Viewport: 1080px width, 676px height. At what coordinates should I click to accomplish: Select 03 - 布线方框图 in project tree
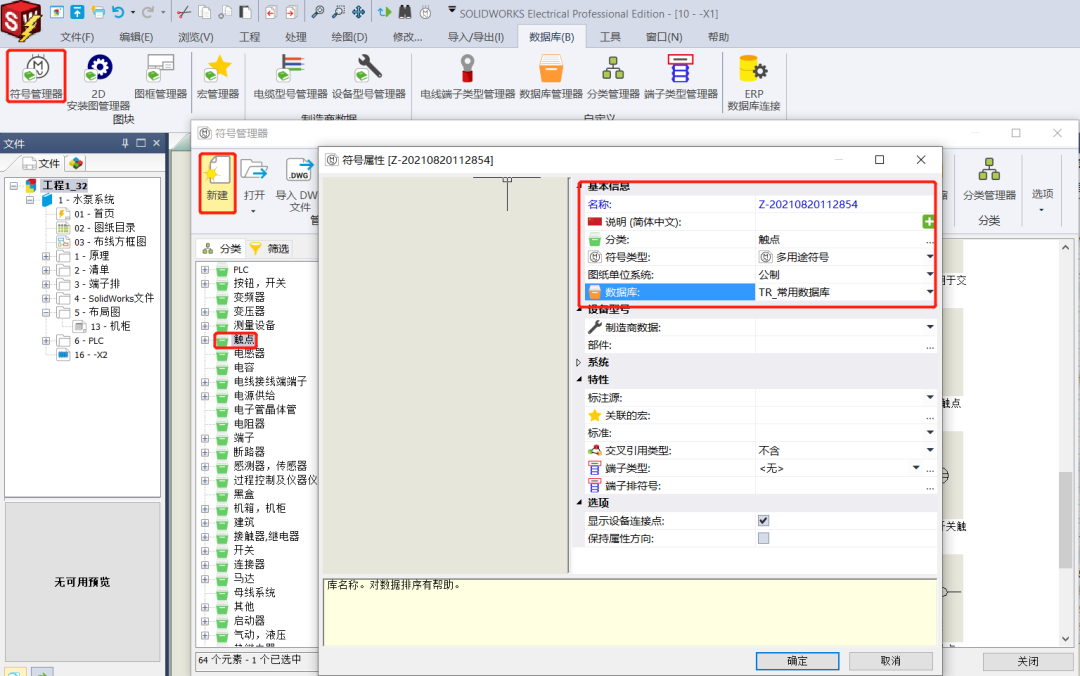click(x=110, y=241)
